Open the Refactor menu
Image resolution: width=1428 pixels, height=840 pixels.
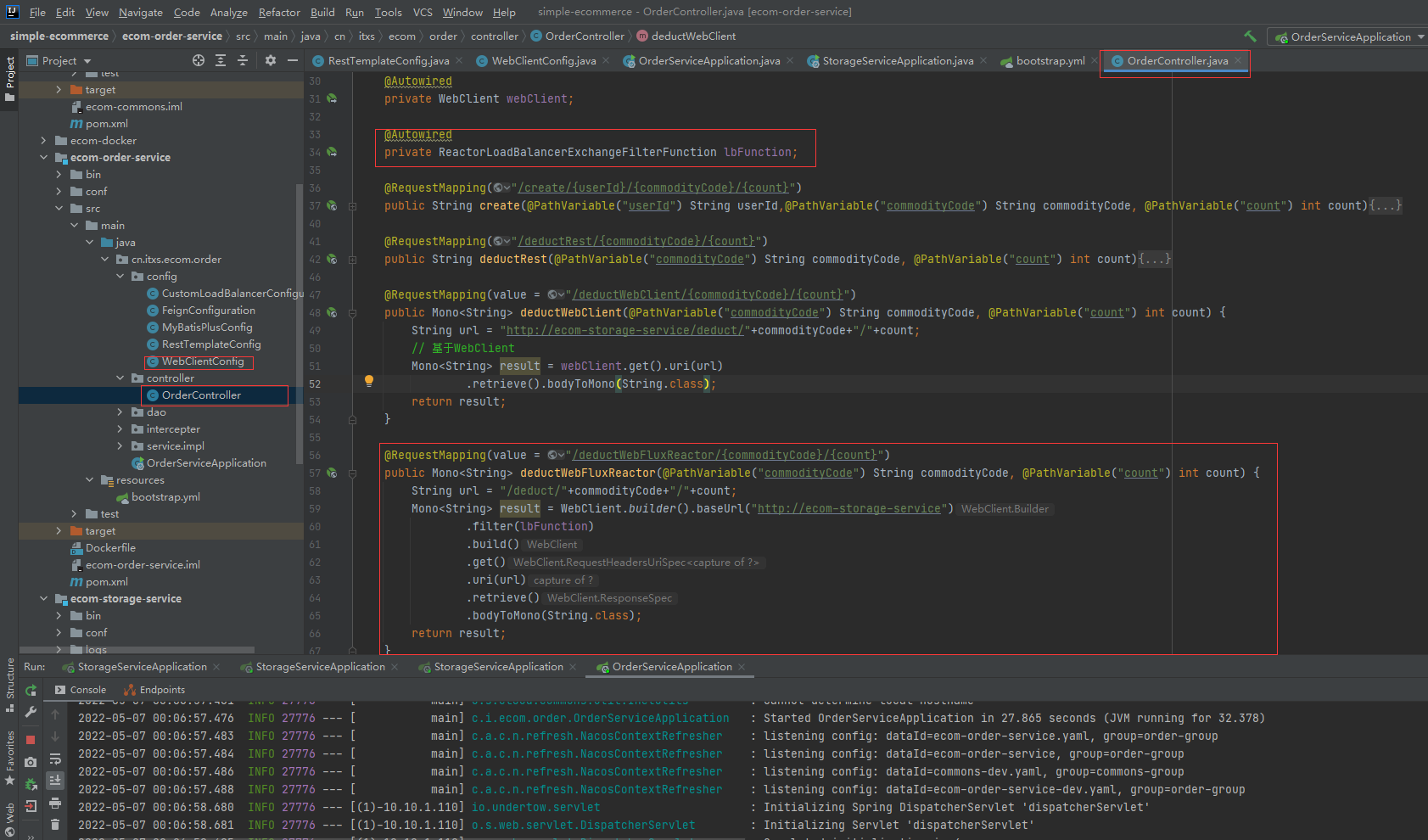point(279,12)
